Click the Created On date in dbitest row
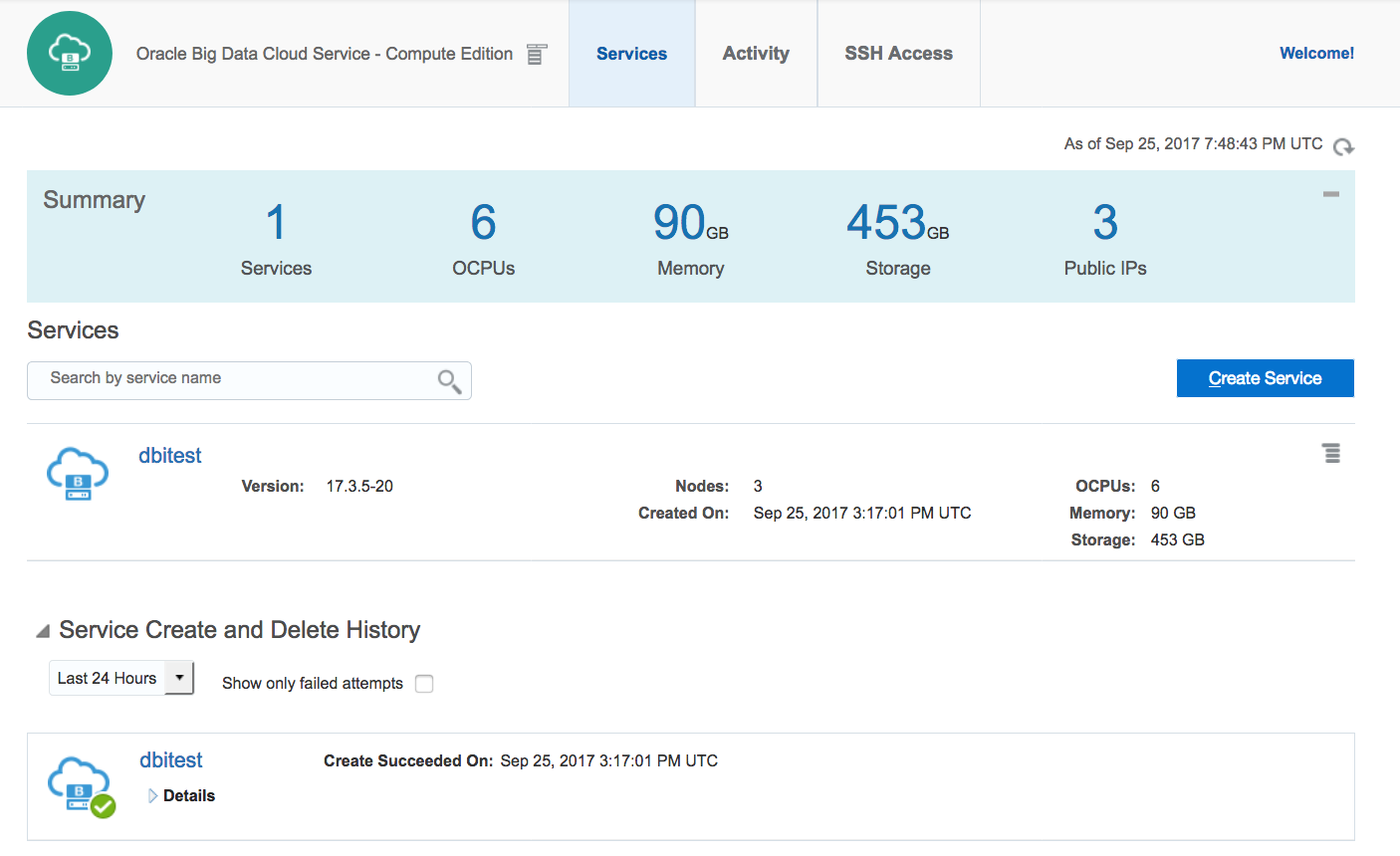 (862, 514)
